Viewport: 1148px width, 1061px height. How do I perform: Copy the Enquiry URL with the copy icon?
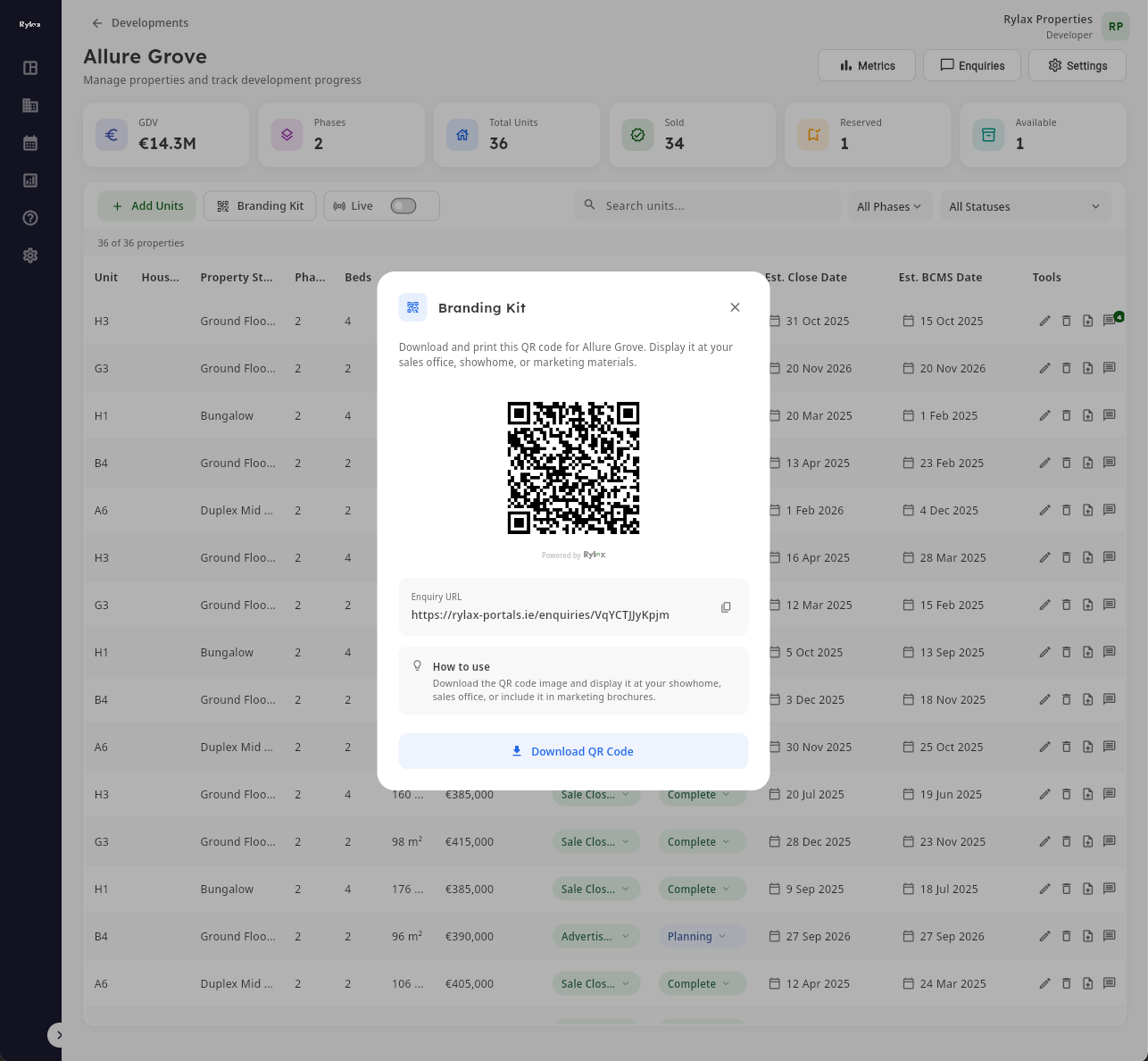coord(726,607)
